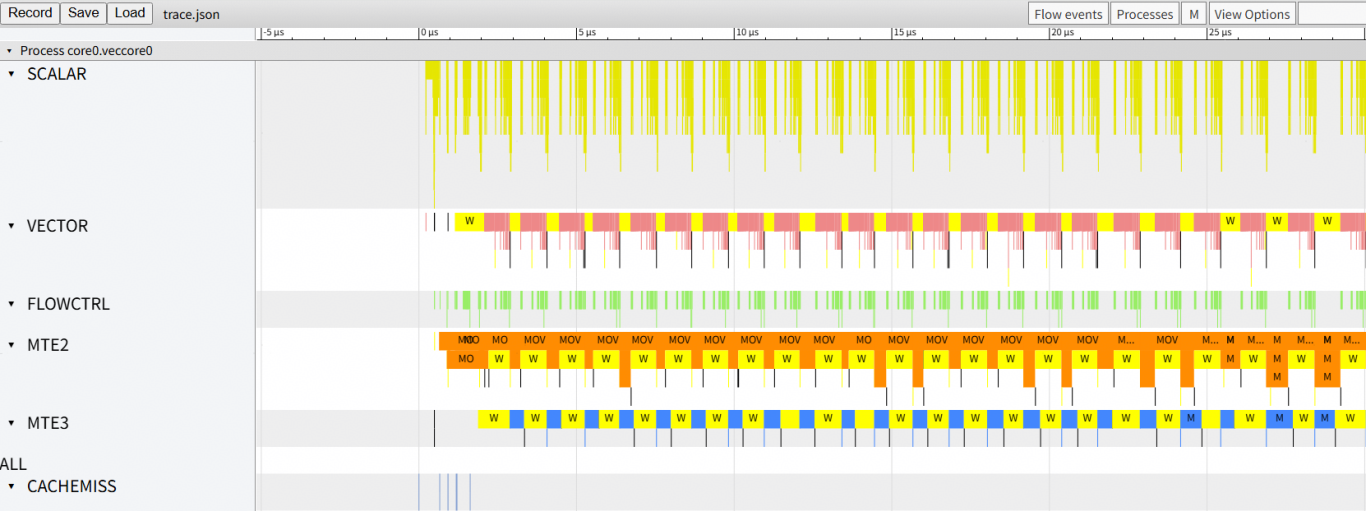Collapse the MTE2 track triangle
1366x511 pixels.
point(12,345)
